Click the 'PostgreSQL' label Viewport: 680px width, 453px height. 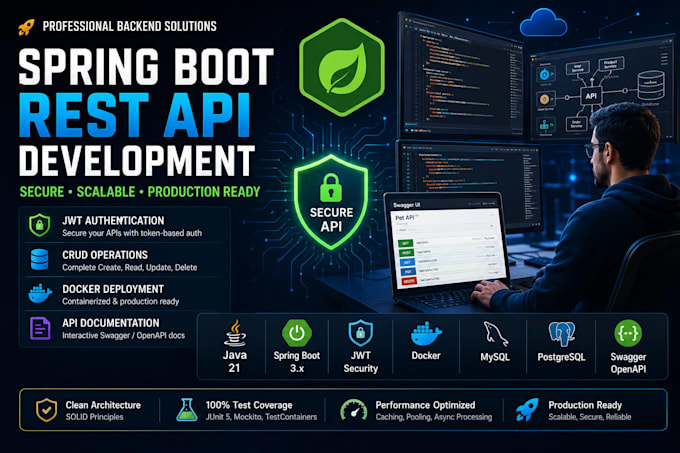pos(562,357)
